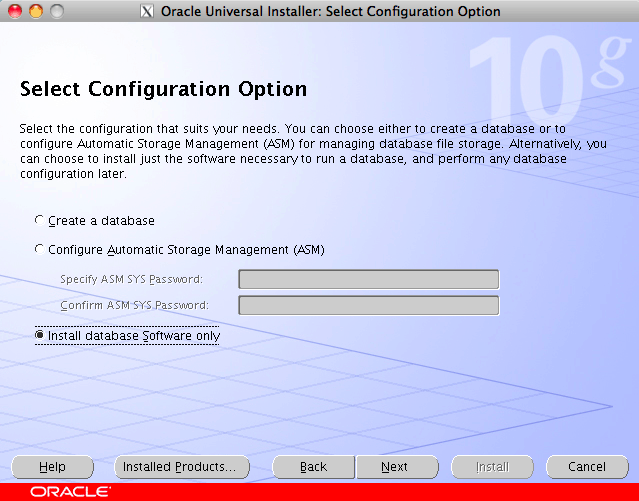Click the Specify ASM SYS Password field
This screenshot has width=639, height=501.
(x=368, y=279)
